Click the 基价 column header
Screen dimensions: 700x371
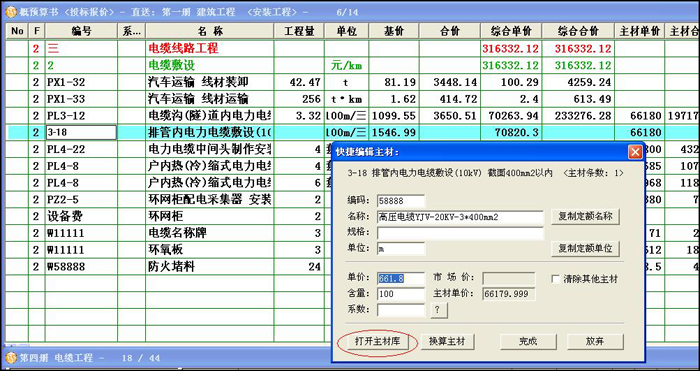tap(394, 31)
